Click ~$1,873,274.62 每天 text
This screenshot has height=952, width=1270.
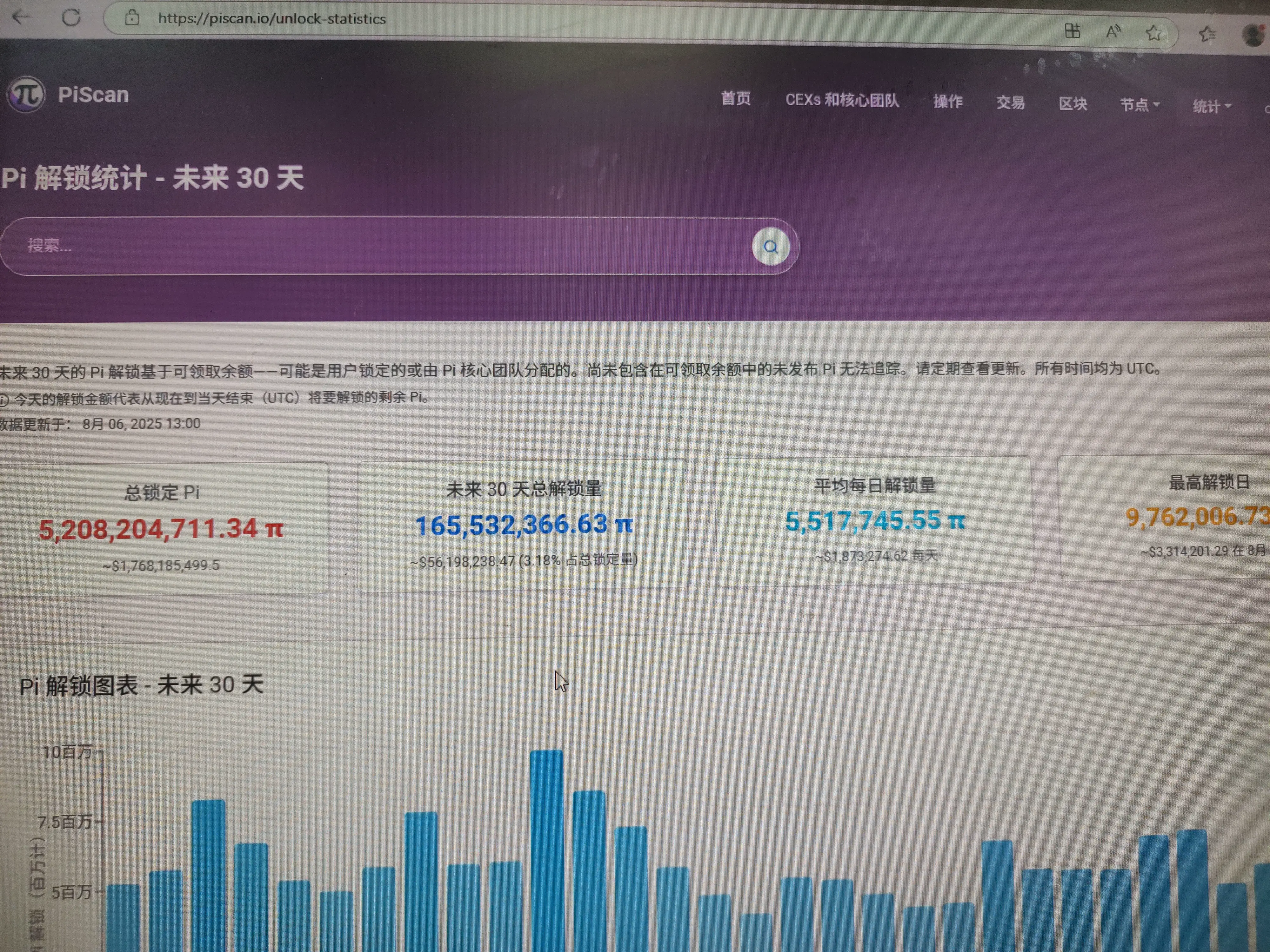(876, 555)
